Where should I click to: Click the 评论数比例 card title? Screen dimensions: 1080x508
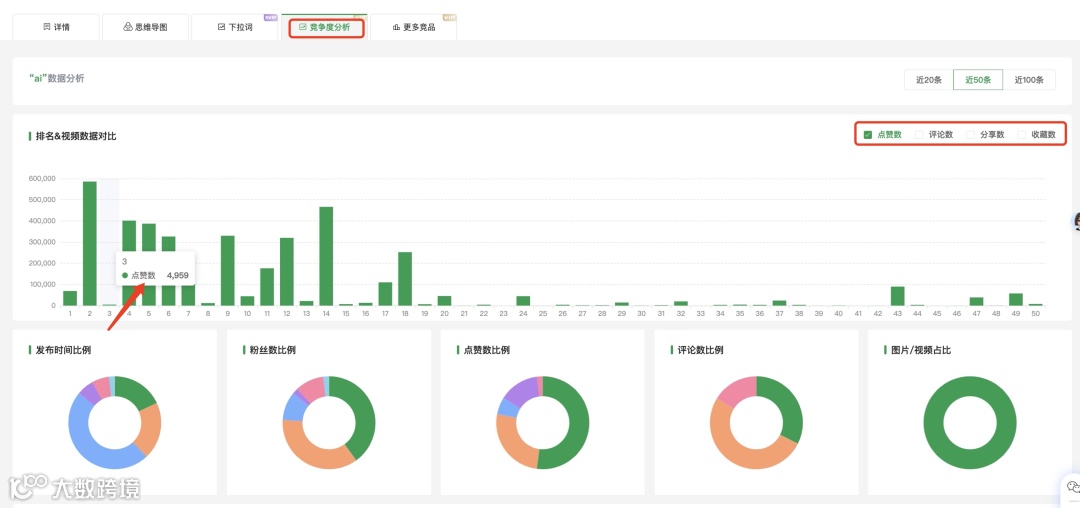pyautogui.click(x=700, y=350)
